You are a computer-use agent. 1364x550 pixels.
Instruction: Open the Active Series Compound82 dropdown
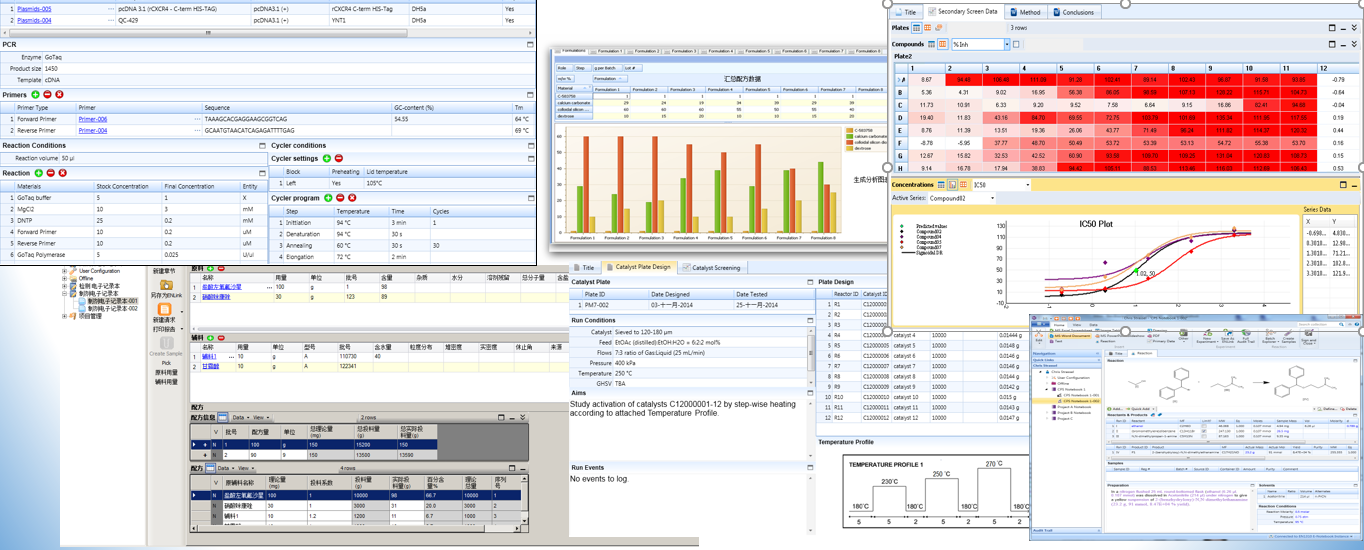coord(992,198)
